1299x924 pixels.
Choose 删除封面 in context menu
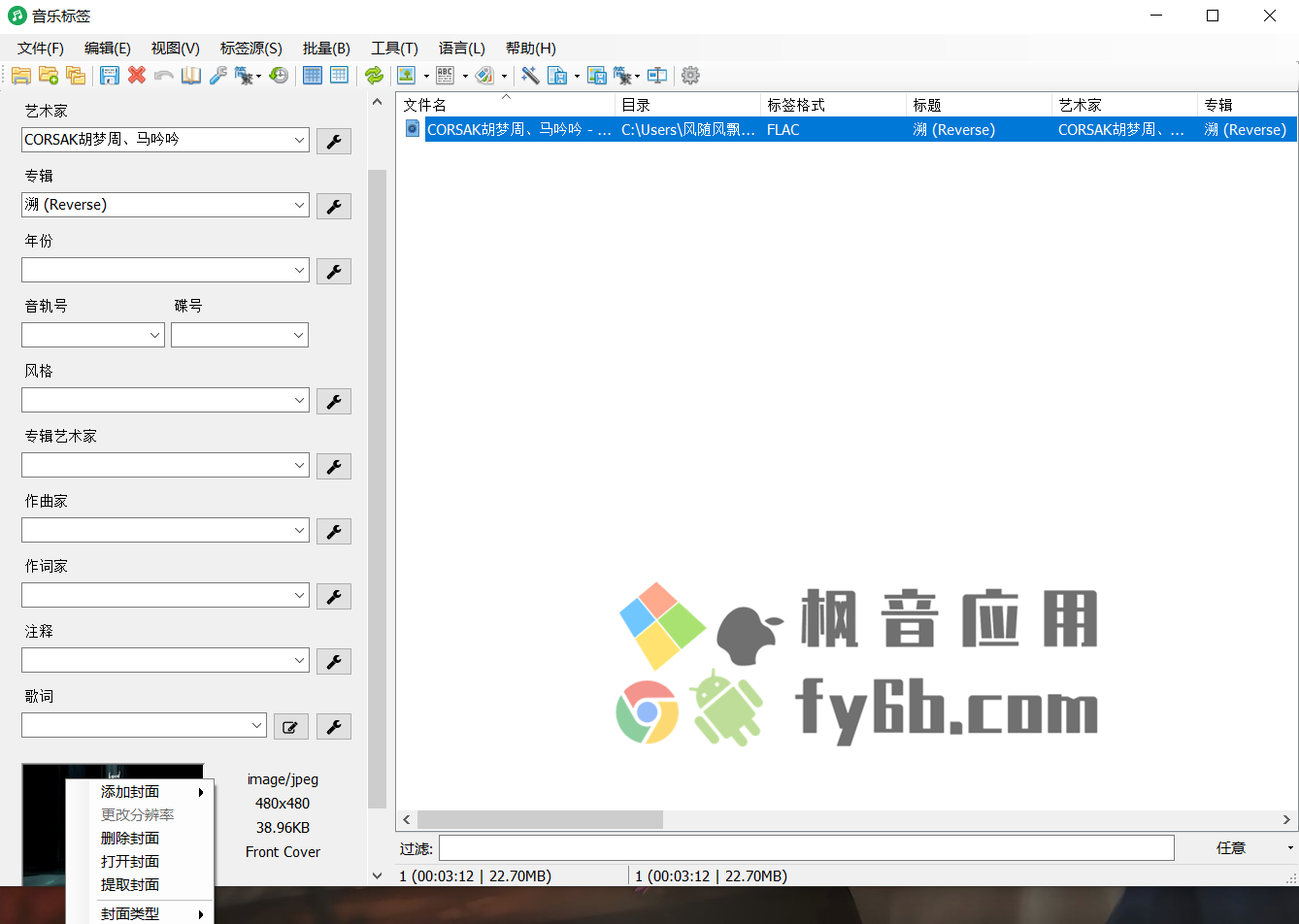(140, 839)
